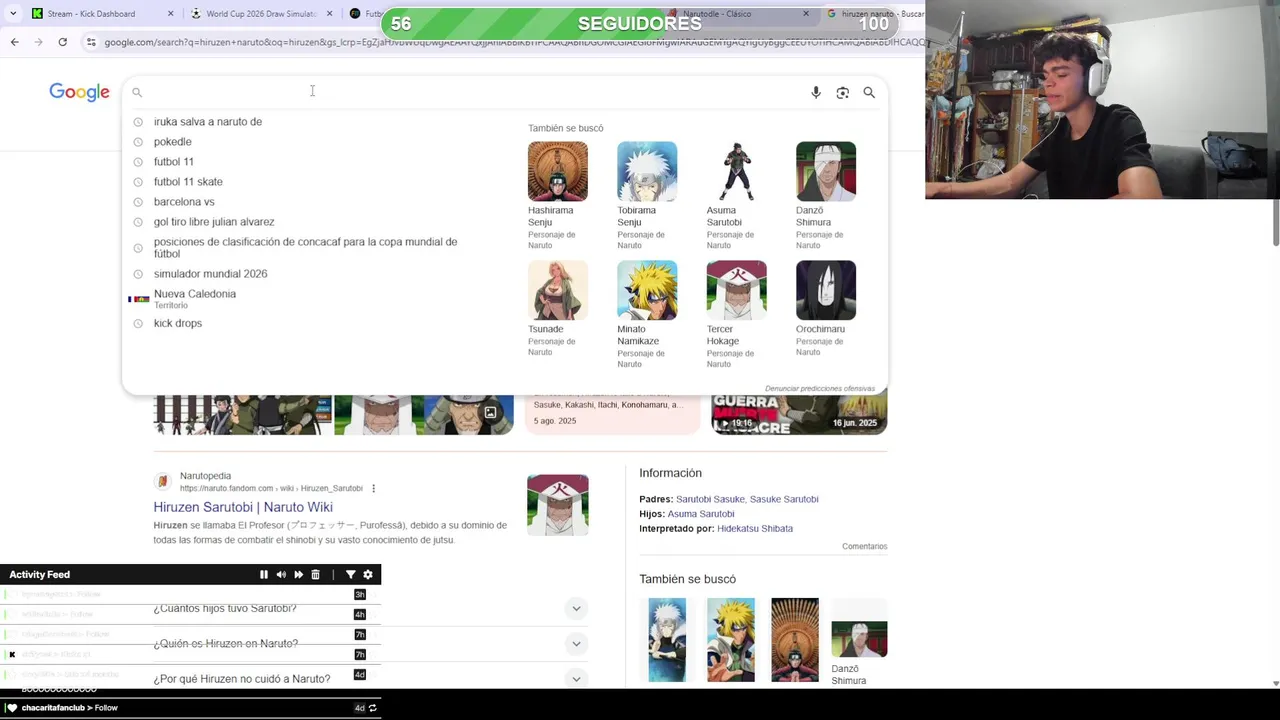This screenshot has height=720, width=1280.
Task: Open Danzō Shimura card in suggestions panel
Action: pyautogui.click(x=826, y=196)
